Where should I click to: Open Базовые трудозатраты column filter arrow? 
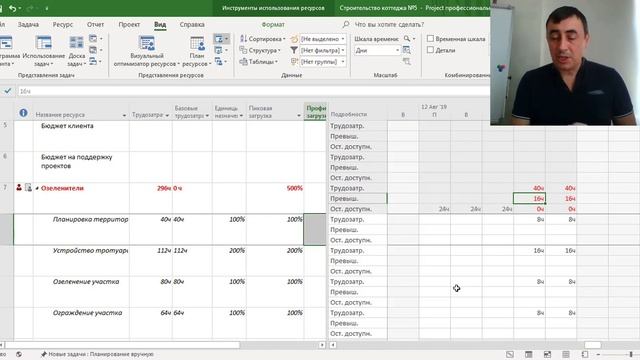click(207, 116)
